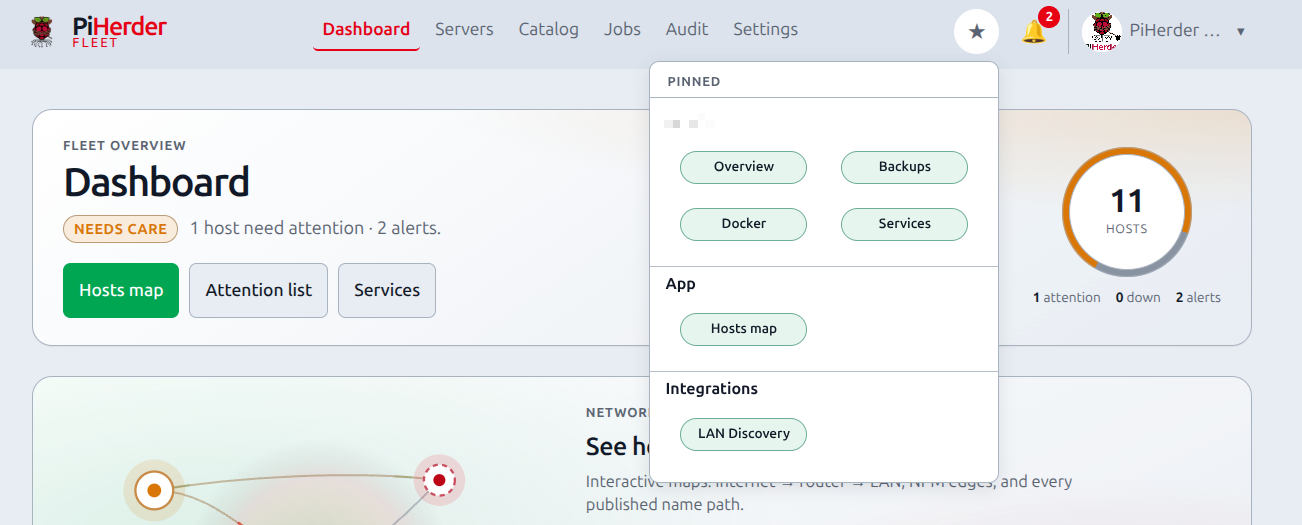Go to the Servers nav tab
This screenshot has width=1302, height=525.
[464, 29]
